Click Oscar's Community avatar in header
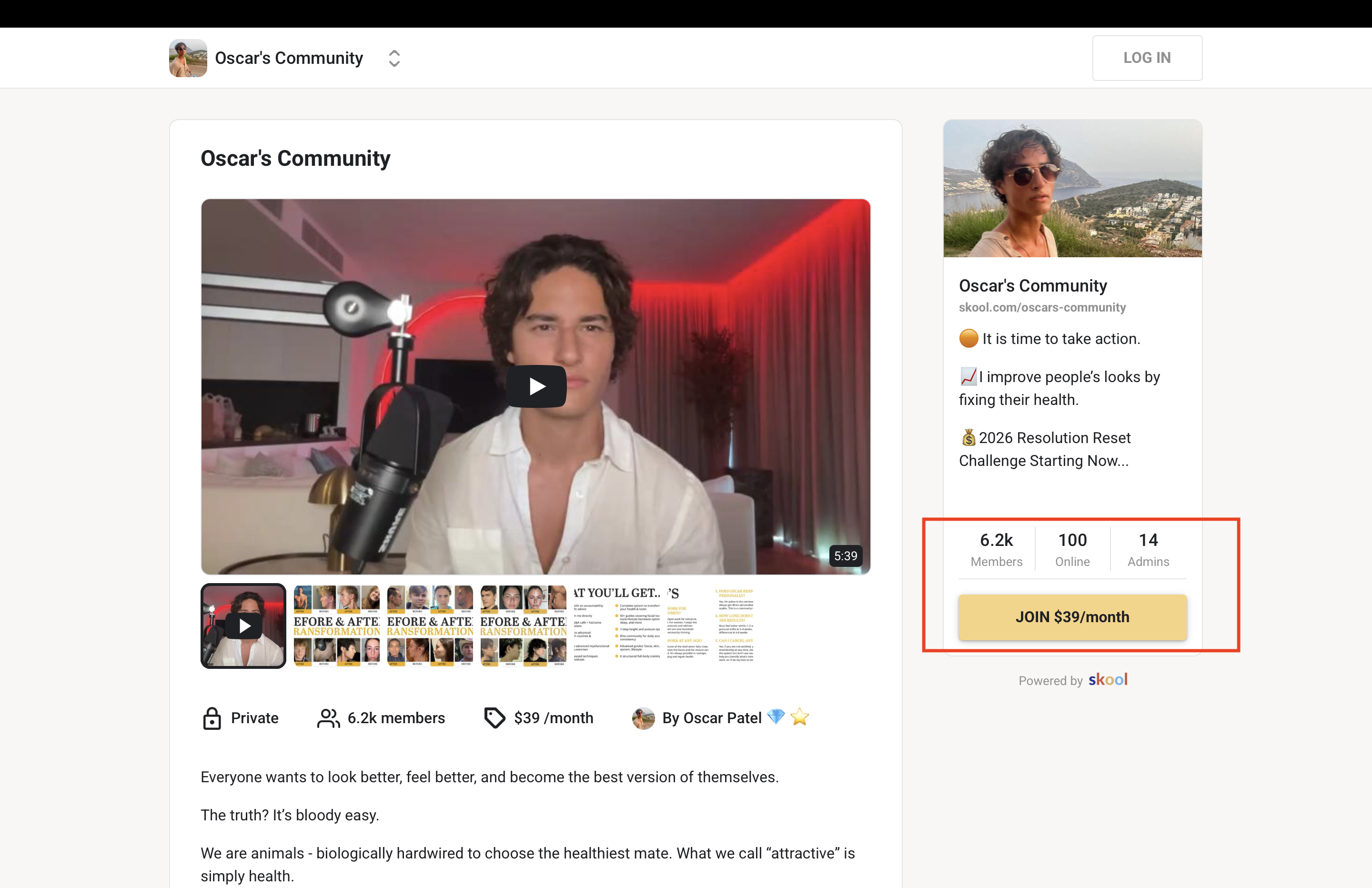This screenshot has height=888, width=1372. coord(187,58)
